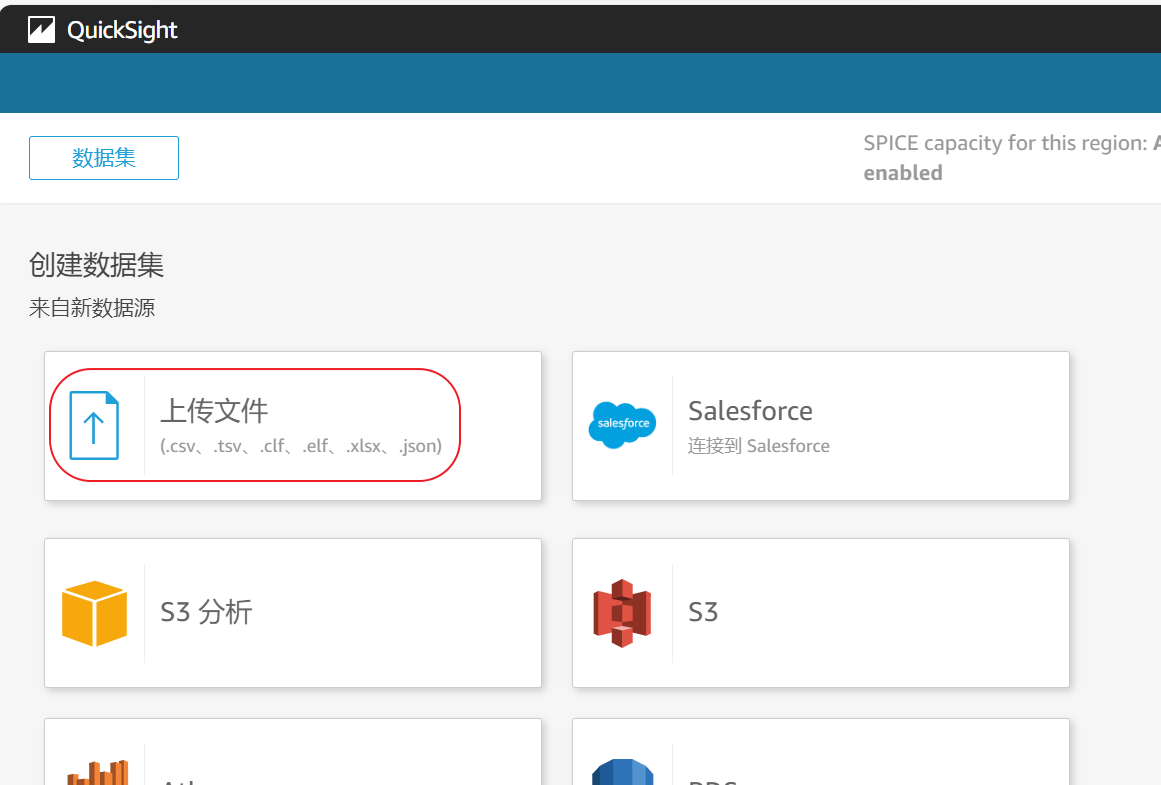Click the QuickSight brand name text
This screenshot has width=1161, height=785.
tap(122, 30)
